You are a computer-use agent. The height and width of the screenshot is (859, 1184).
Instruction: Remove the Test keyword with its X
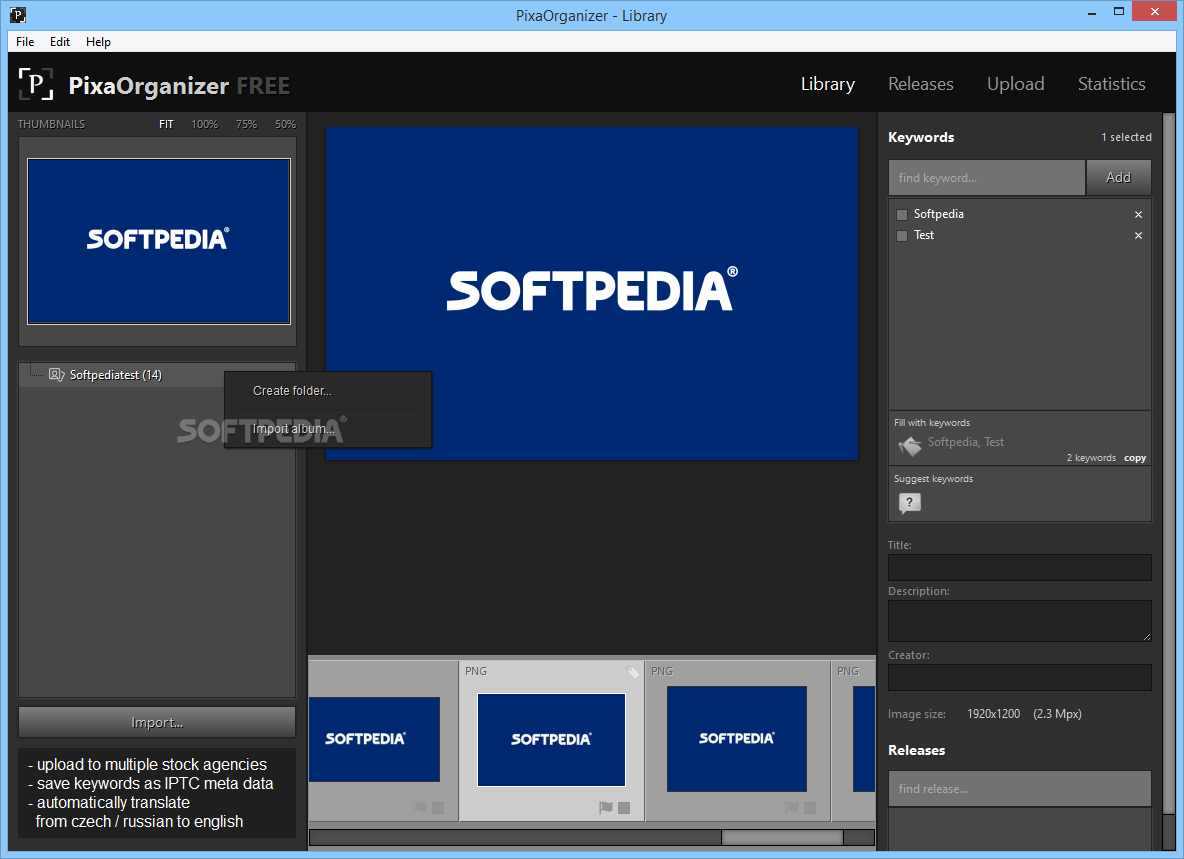(1138, 236)
